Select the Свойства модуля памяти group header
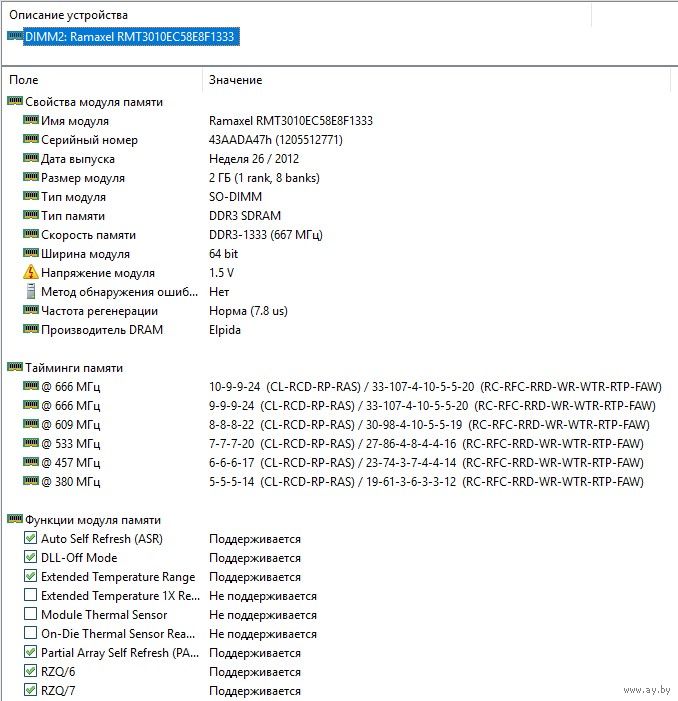 pos(93,102)
